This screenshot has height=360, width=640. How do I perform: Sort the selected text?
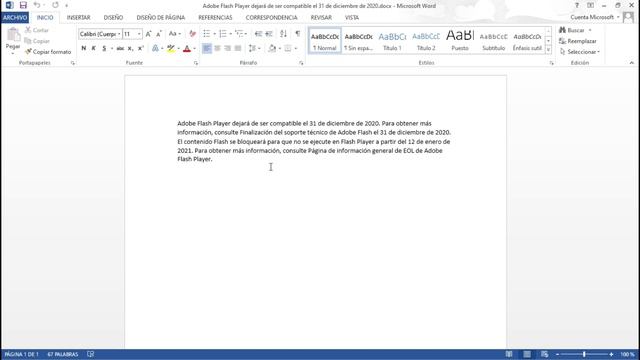tap(283, 34)
